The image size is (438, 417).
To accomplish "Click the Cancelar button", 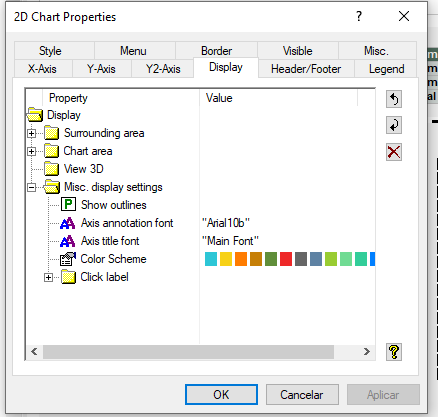I will click(x=302, y=395).
